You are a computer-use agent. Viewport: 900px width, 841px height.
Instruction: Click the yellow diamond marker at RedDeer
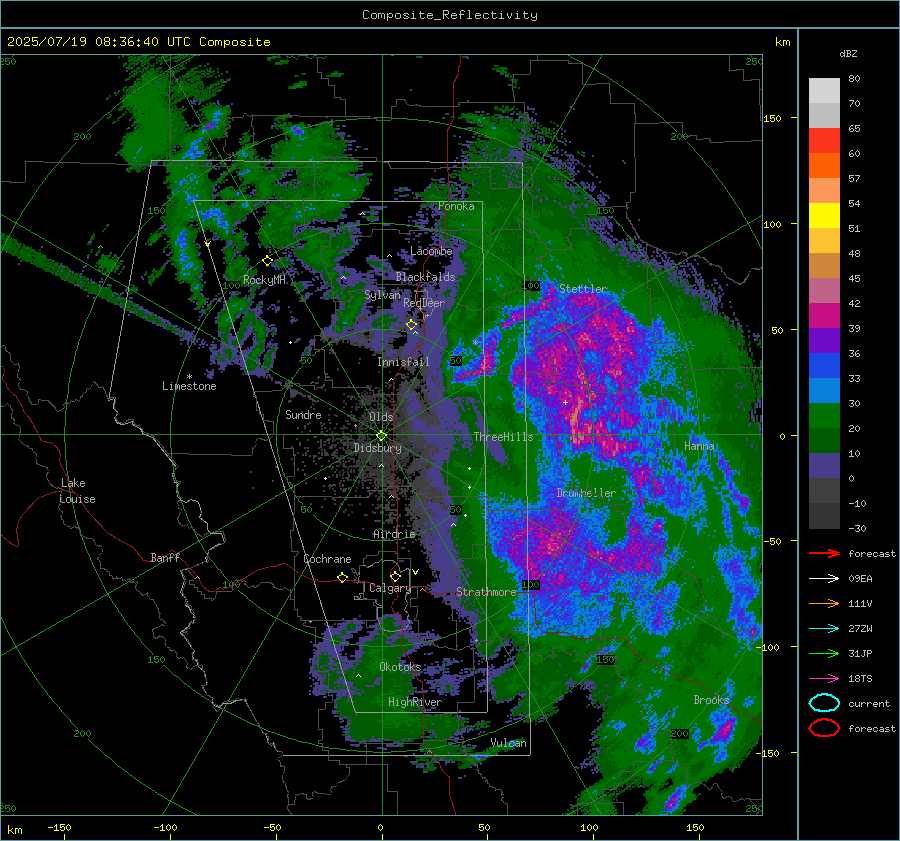pos(411,325)
